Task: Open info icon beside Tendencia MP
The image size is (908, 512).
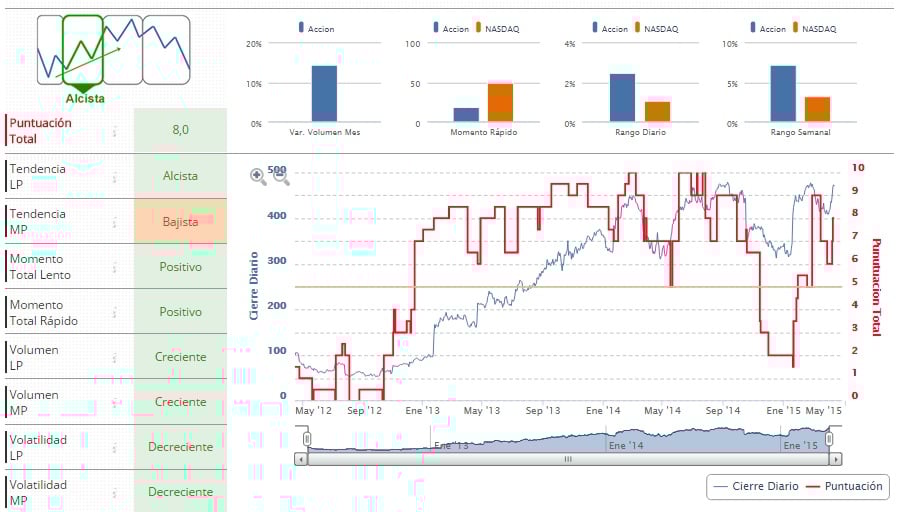Action: [x=115, y=222]
